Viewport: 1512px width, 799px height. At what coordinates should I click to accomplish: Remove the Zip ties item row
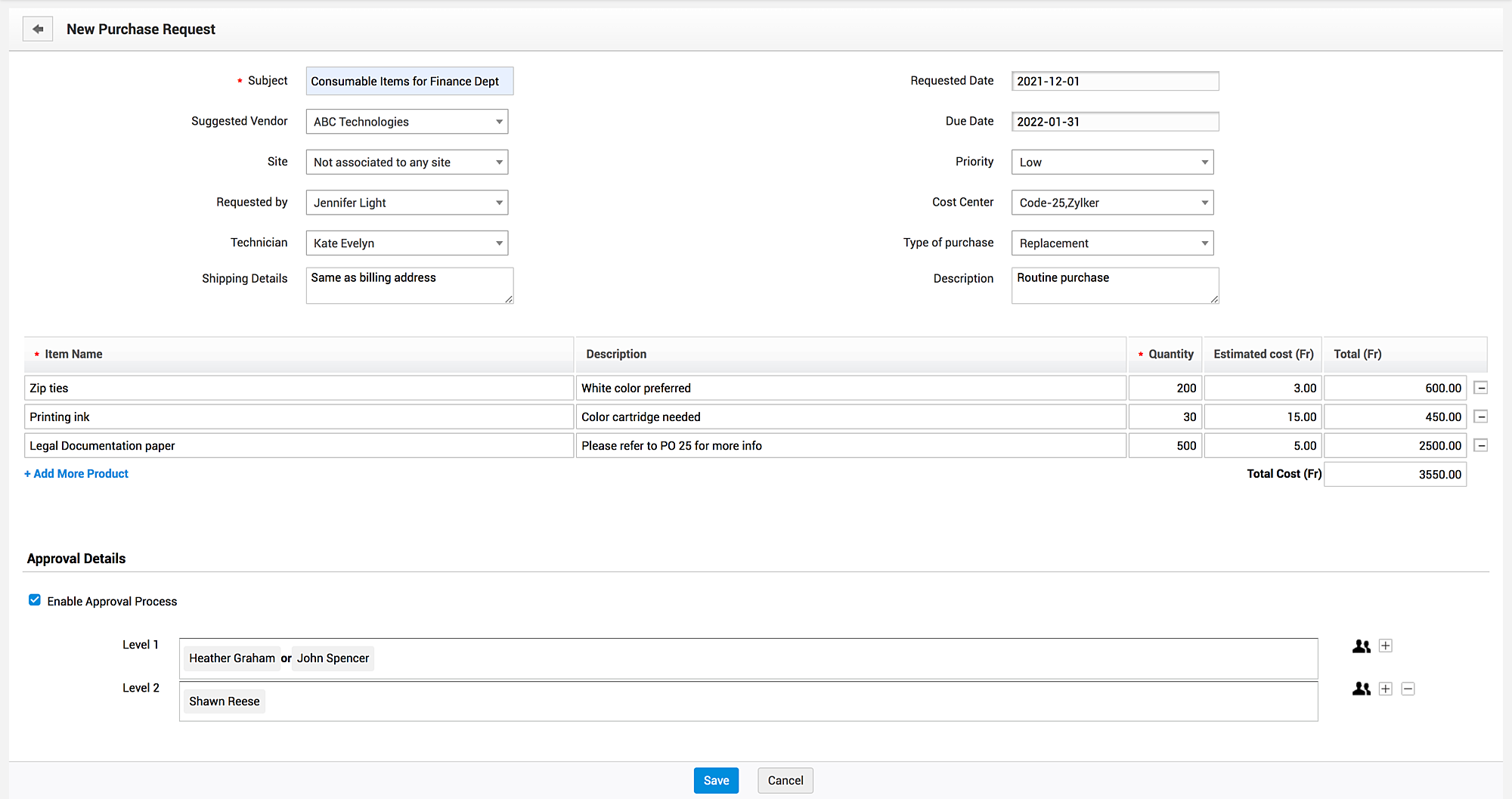pyautogui.click(x=1481, y=388)
